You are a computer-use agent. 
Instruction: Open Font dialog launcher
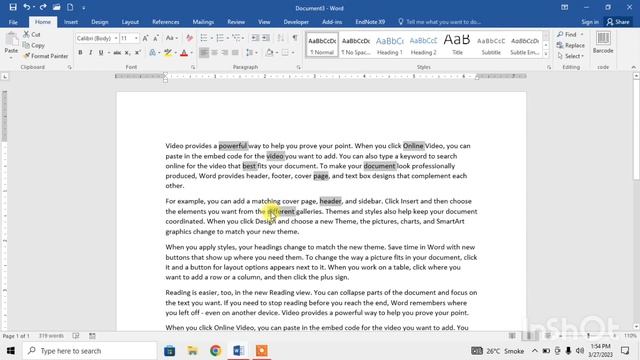coord(193,67)
